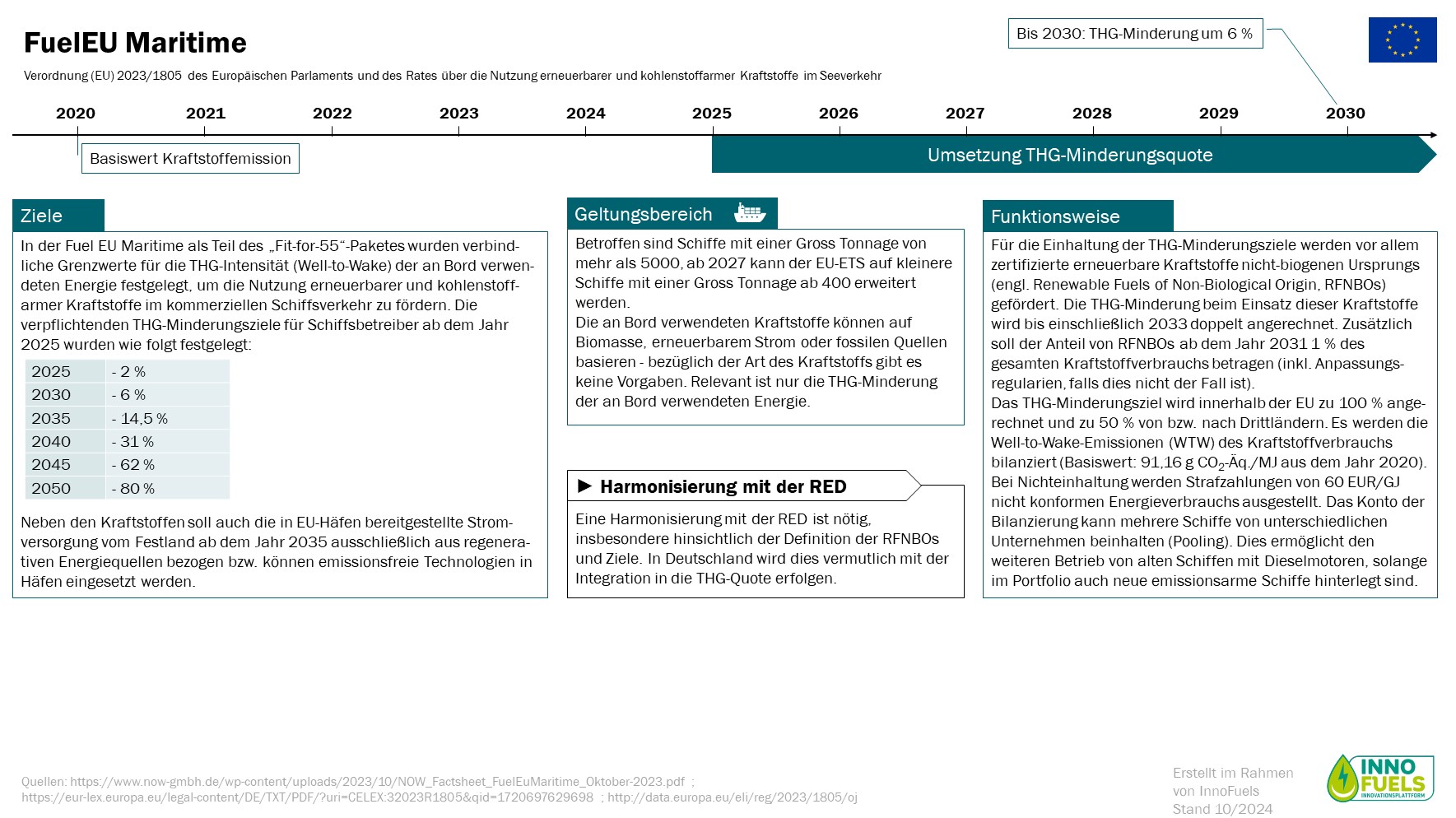Click the EU flag icon
Image resolution: width=1456 pixels, height=818 pixels.
click(x=1403, y=40)
